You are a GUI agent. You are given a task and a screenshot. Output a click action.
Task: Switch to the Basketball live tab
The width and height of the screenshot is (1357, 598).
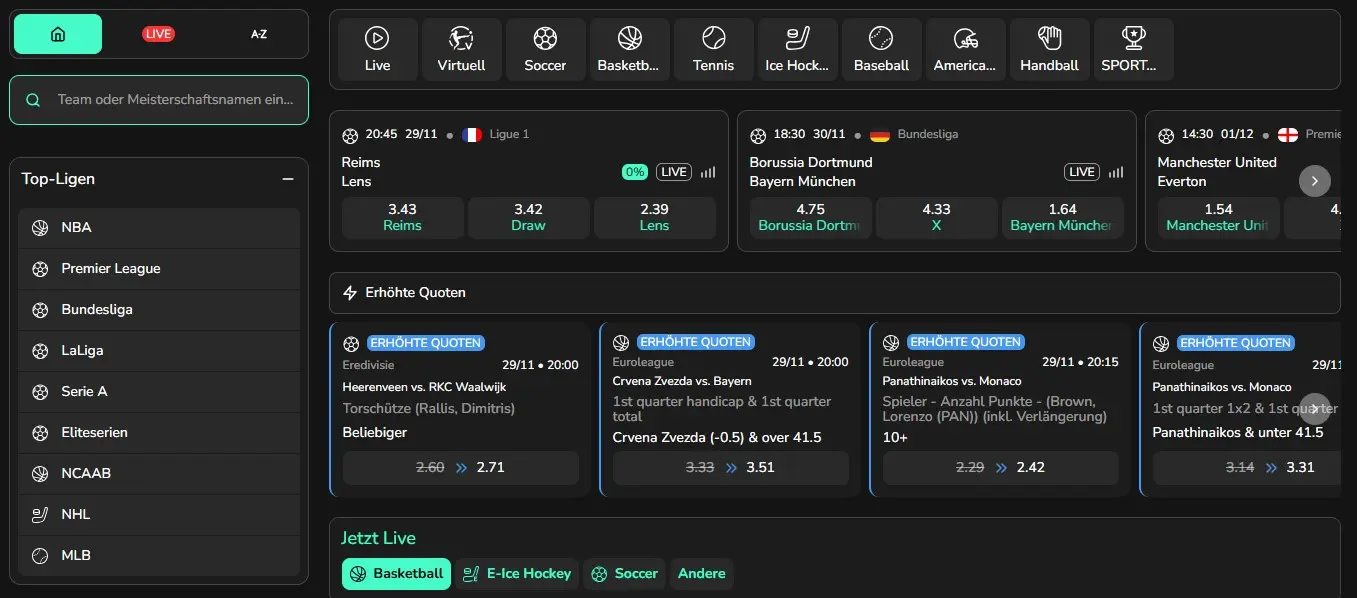396,574
